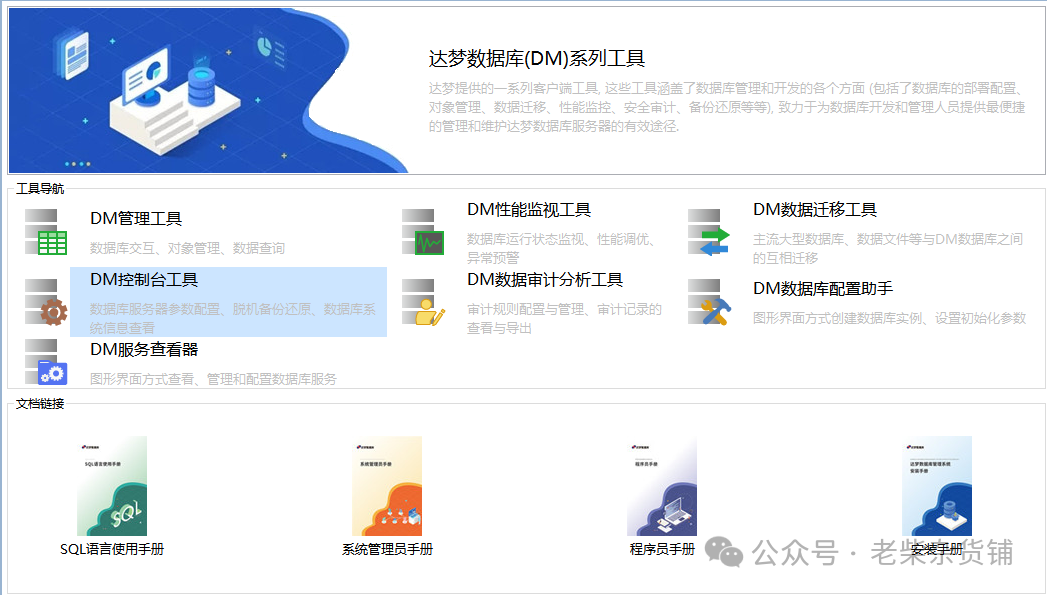This screenshot has height=595, width=1047.
Task: Open the 系统管理员手册 cover thumbnail
Action: point(387,486)
